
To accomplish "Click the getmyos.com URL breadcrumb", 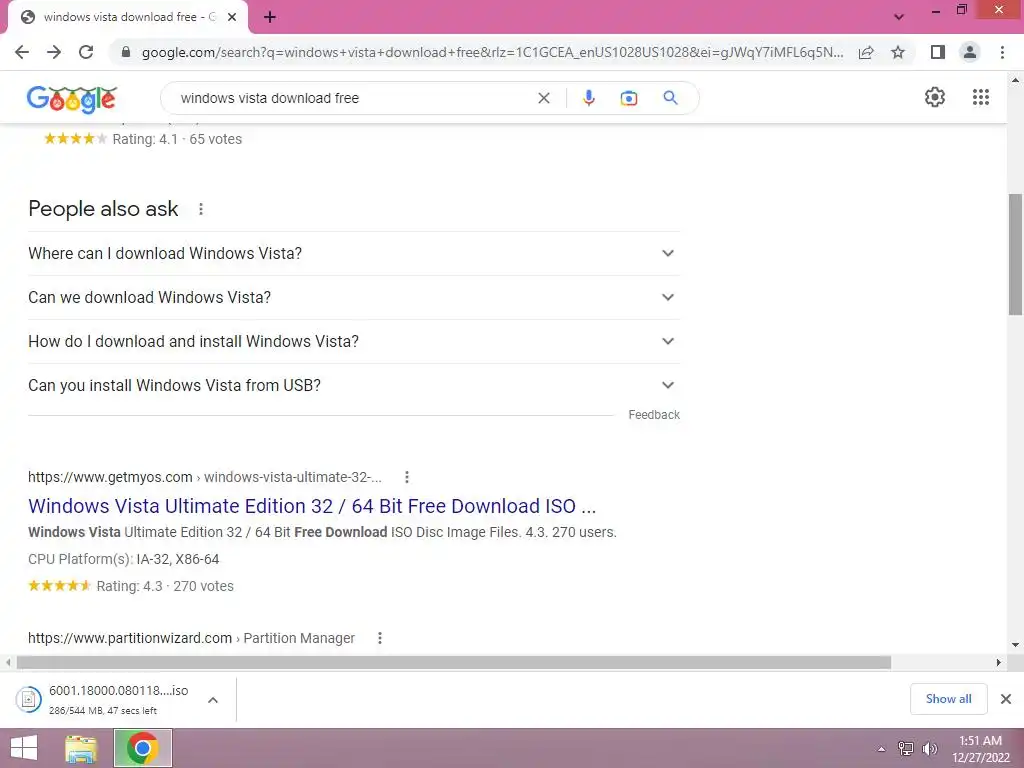I will 204,477.
